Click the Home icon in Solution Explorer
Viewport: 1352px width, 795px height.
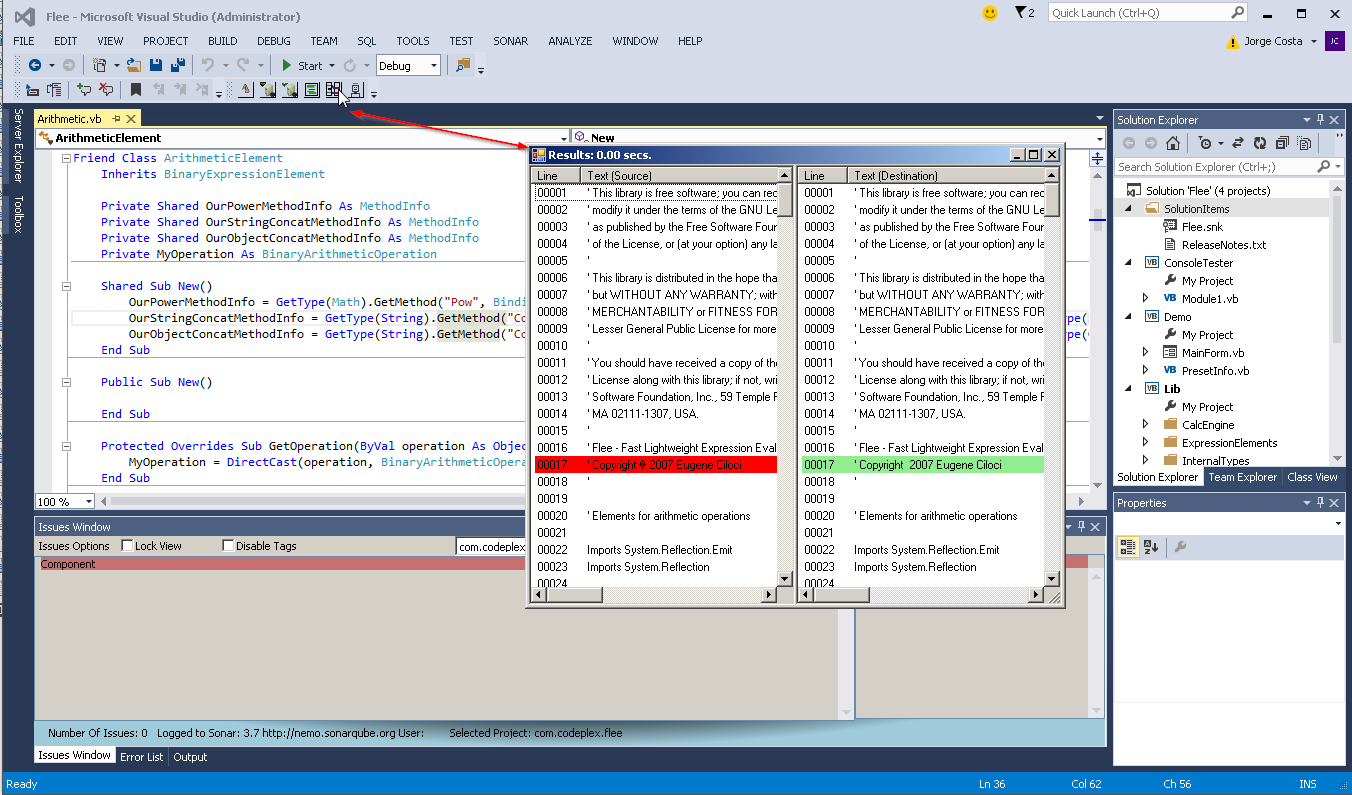click(x=1173, y=143)
